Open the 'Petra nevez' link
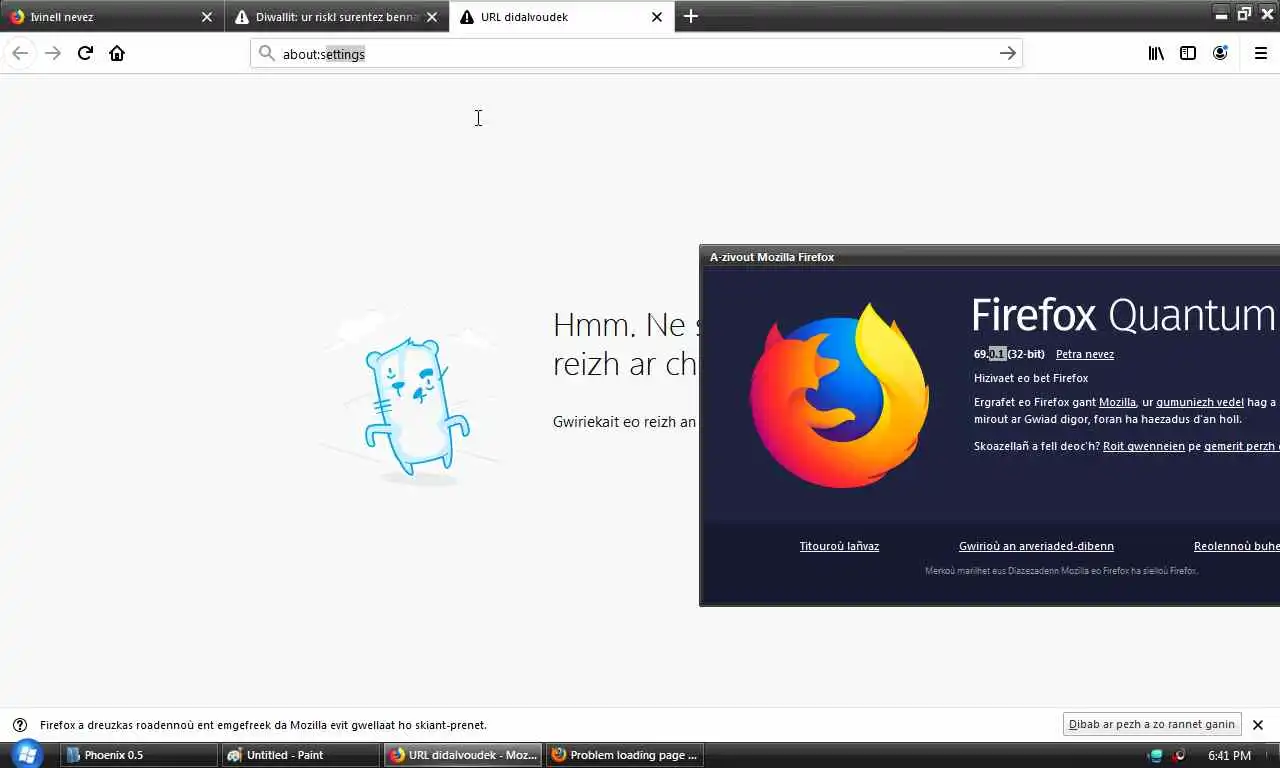Screen dimensions: 1280x768 (1085, 354)
